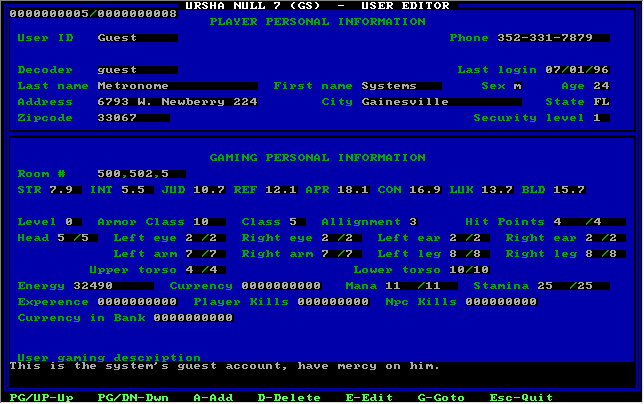Click the Security level field
Screen dimensions: 644x404
(x=601, y=118)
